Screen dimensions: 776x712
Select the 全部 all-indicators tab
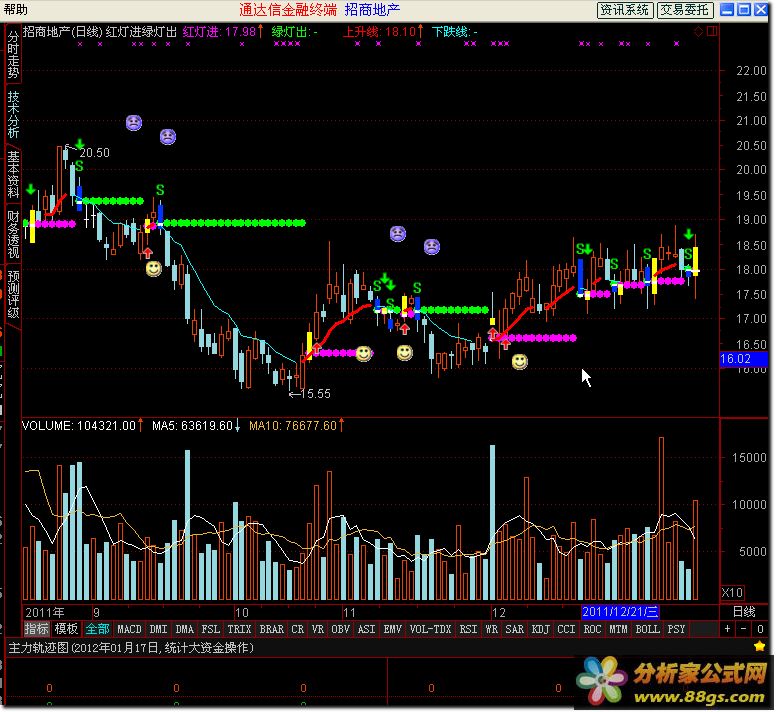97,628
